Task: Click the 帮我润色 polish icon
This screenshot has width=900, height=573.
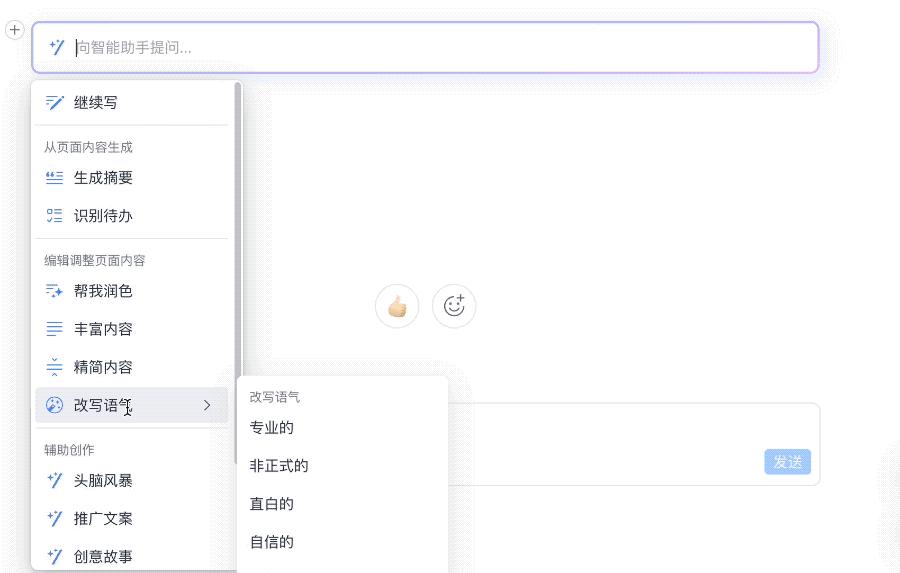Action: 55,291
